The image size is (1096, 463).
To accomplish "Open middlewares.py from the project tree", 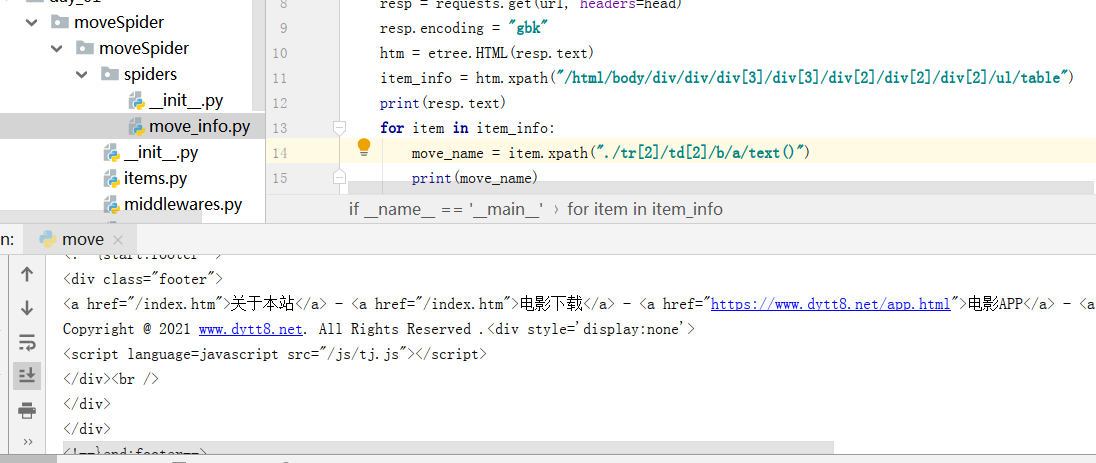I will click(182, 205).
